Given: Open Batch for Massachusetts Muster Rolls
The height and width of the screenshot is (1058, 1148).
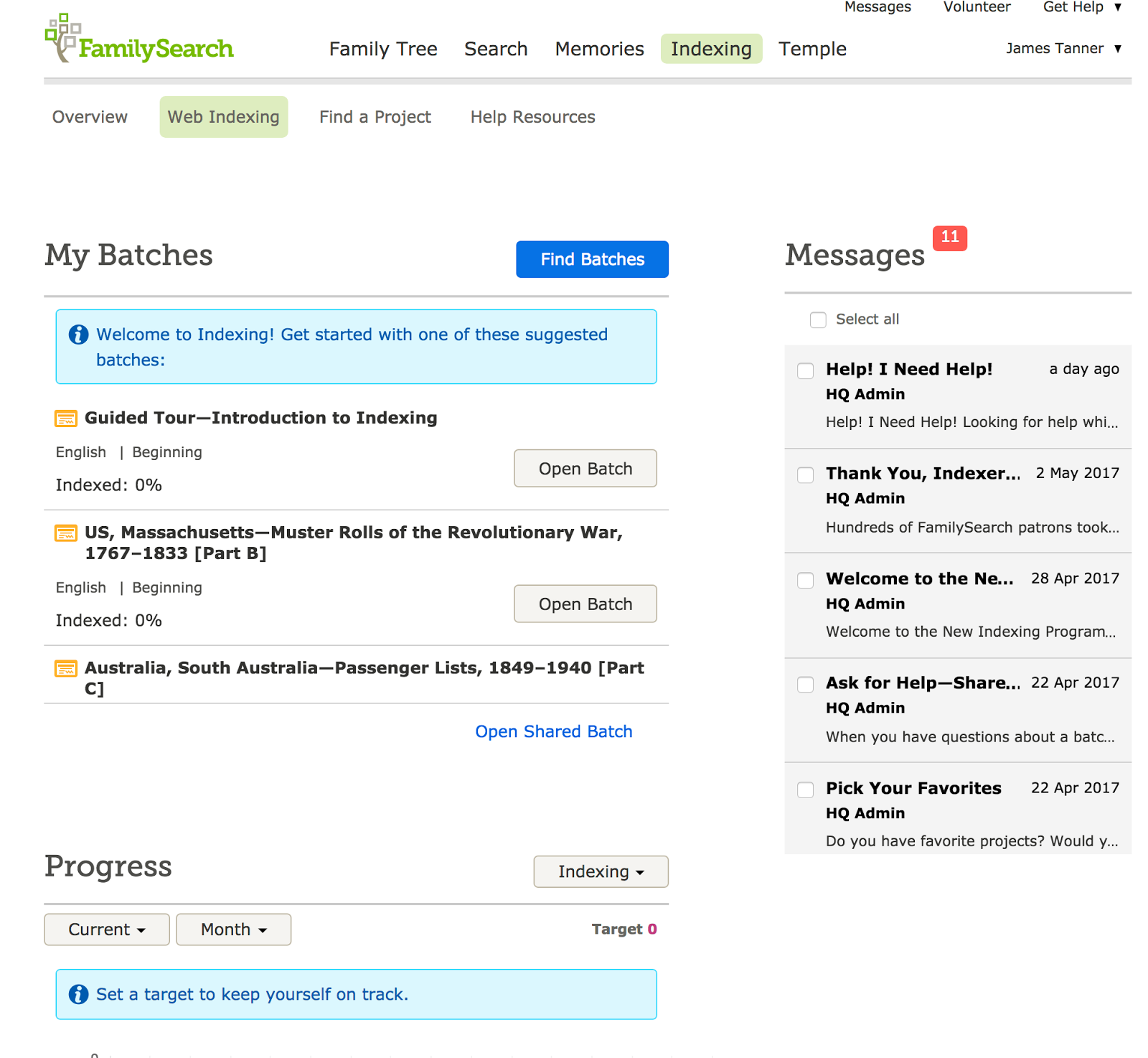Looking at the screenshot, I should click(x=585, y=604).
